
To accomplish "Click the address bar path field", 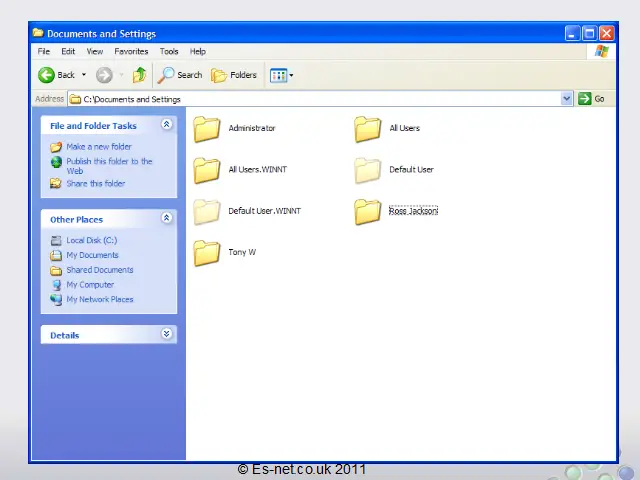I will (314, 99).
